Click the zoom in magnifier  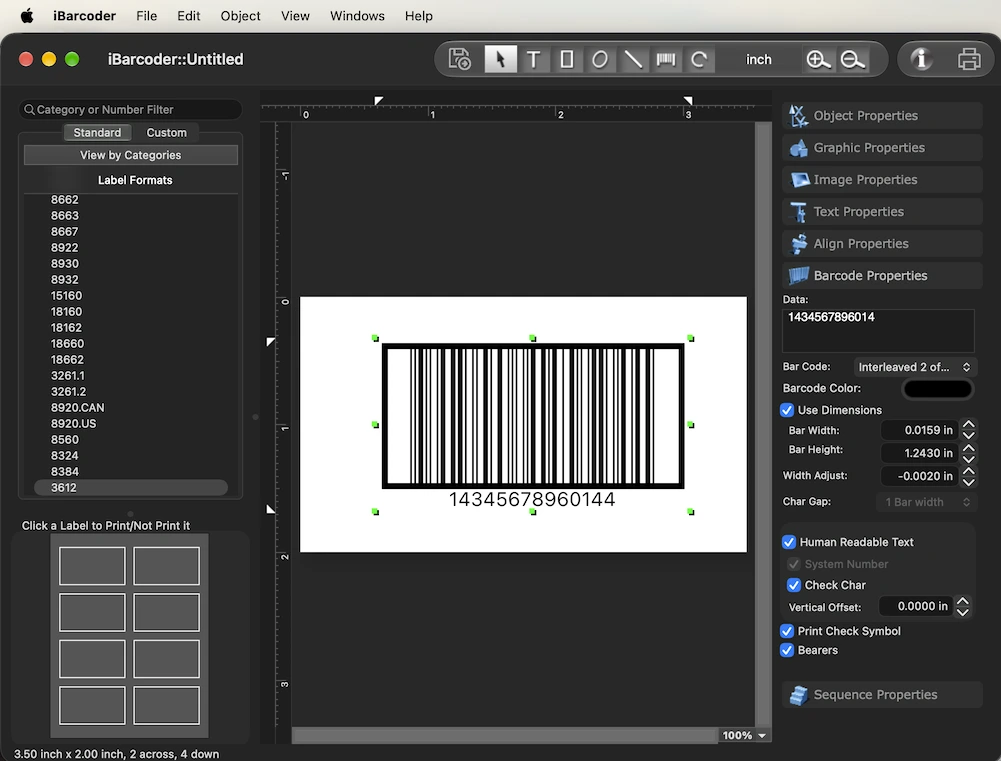coord(818,59)
